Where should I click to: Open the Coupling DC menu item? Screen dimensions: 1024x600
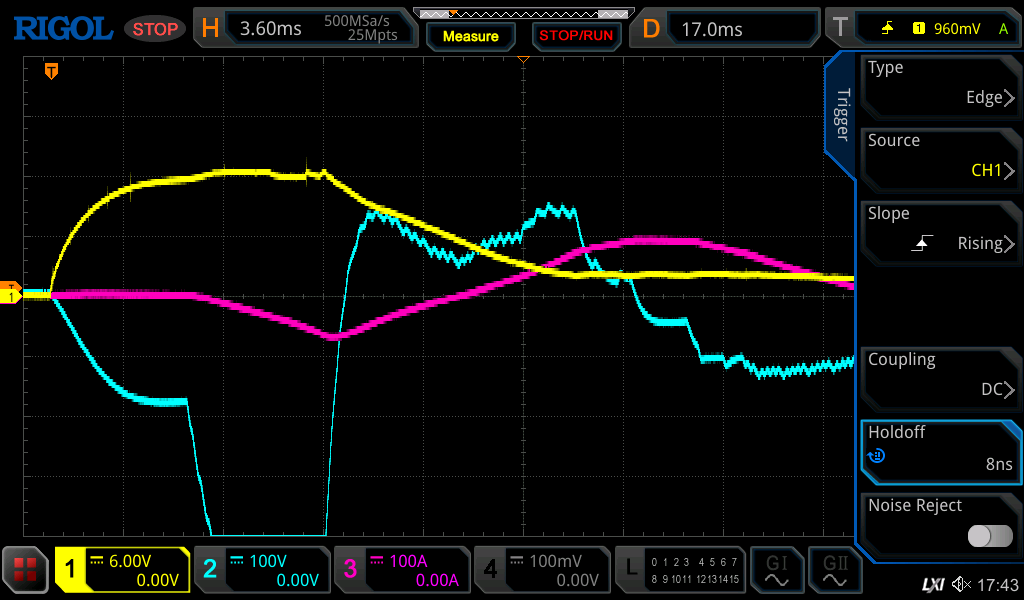[x=939, y=376]
